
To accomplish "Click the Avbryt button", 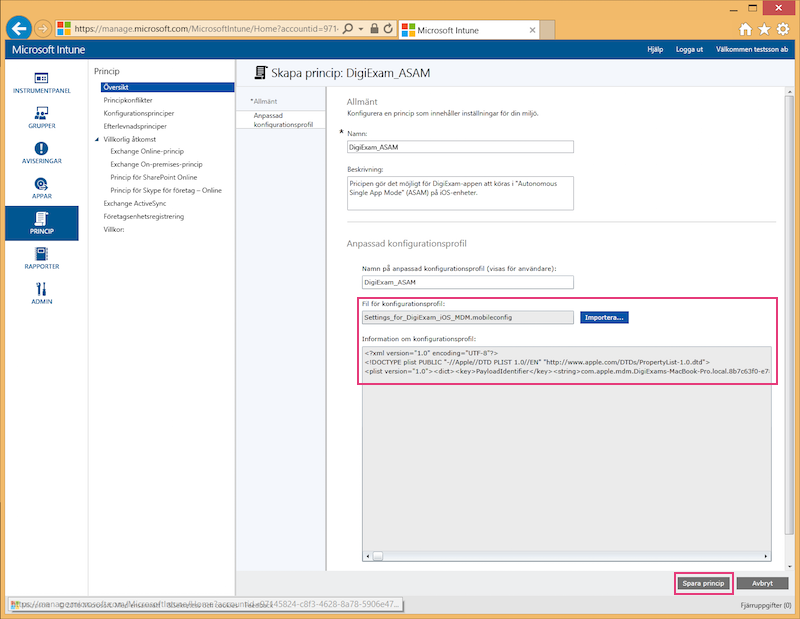I will 762,583.
